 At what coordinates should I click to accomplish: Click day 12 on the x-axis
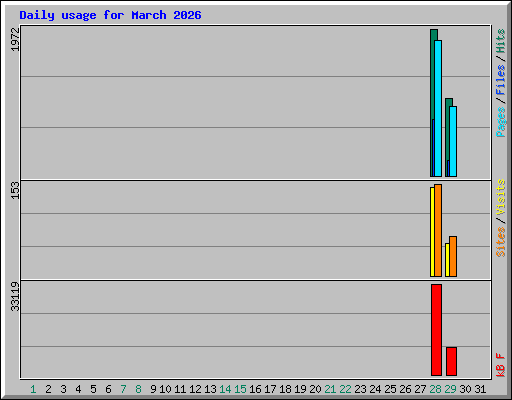(x=195, y=389)
